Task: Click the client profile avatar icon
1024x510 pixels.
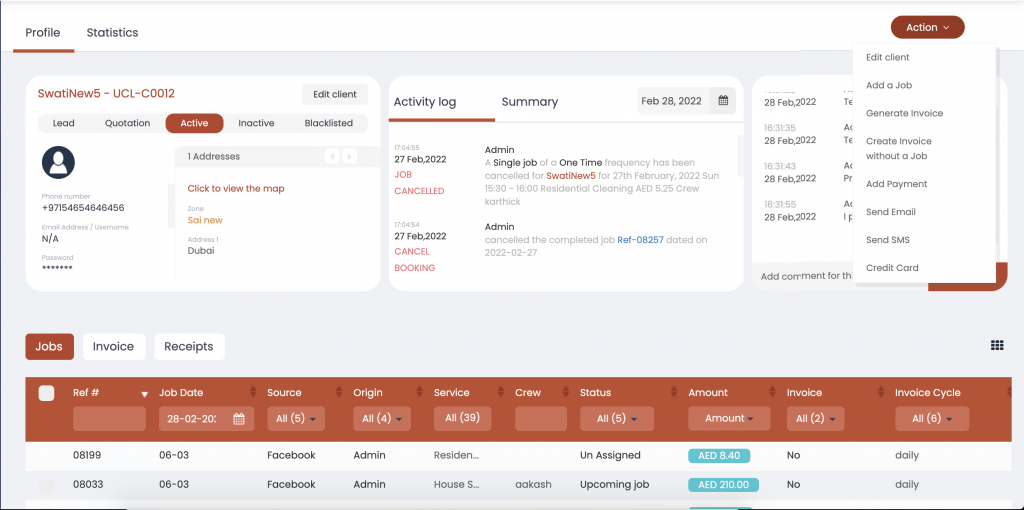Action: pos(58,162)
